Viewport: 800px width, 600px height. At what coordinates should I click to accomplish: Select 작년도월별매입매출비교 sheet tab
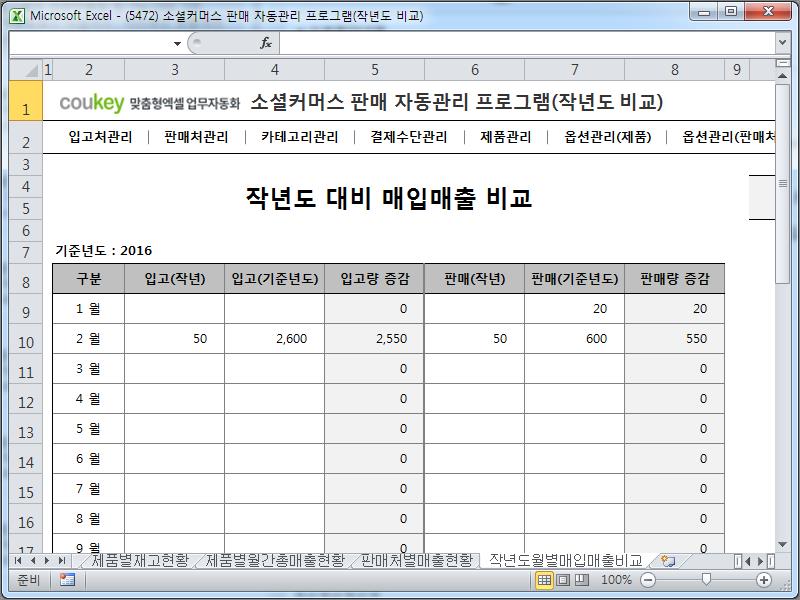(x=565, y=561)
